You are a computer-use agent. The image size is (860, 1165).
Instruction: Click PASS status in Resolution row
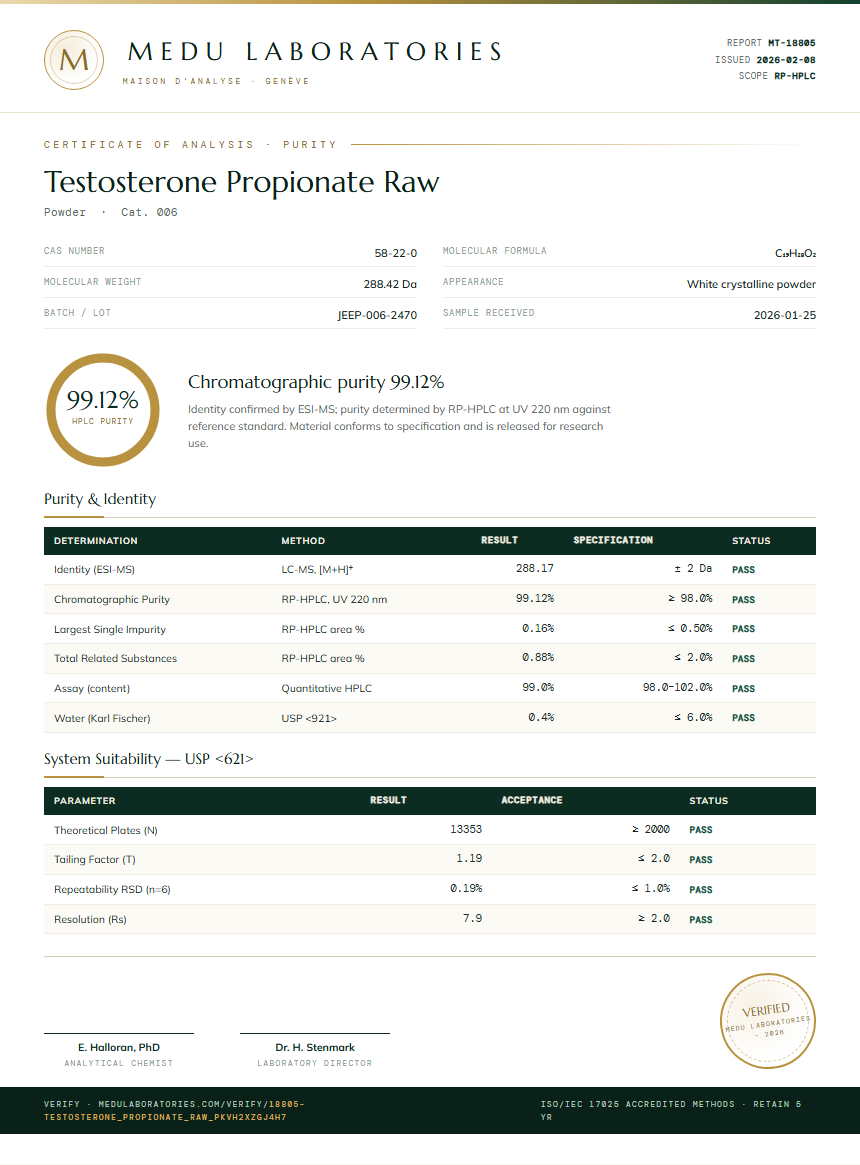[701, 920]
